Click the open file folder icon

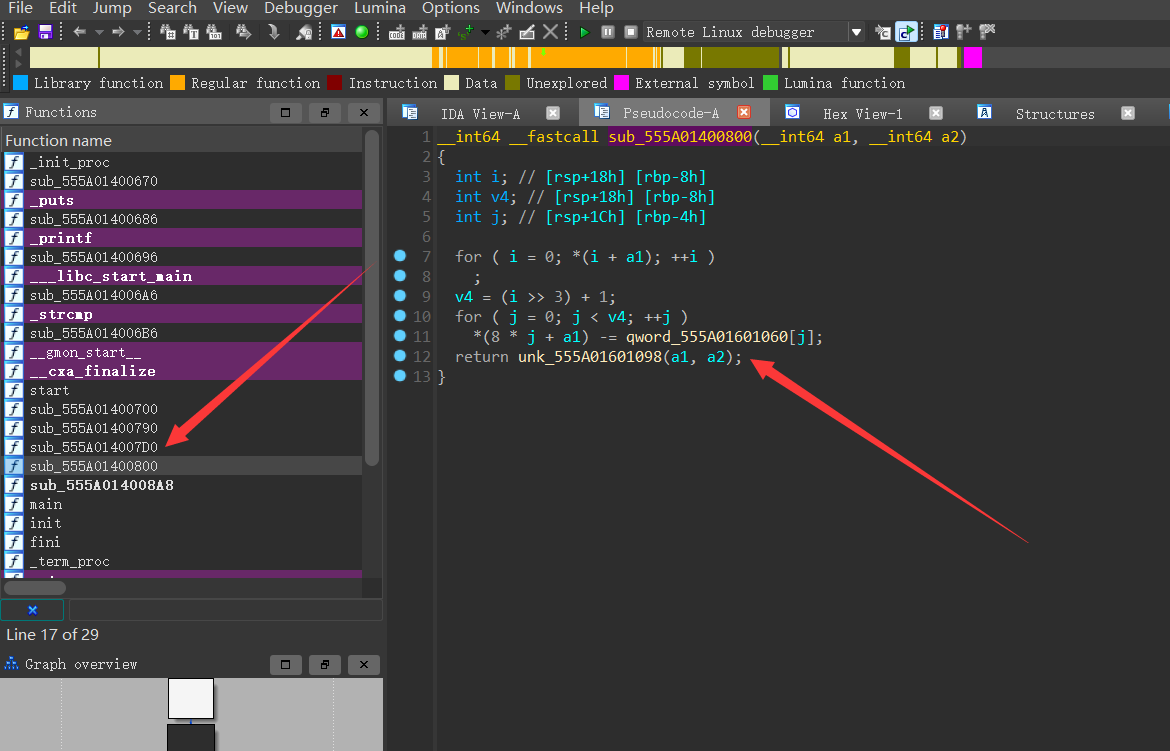click(20, 32)
